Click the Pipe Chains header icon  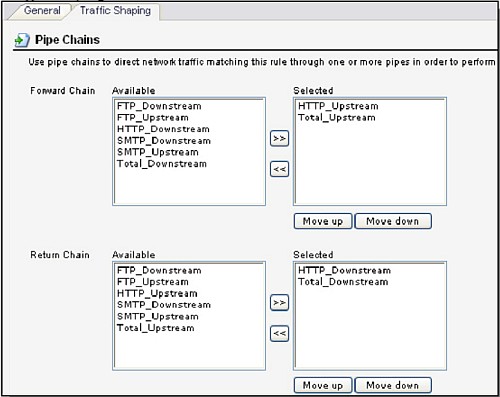click(x=22, y=40)
